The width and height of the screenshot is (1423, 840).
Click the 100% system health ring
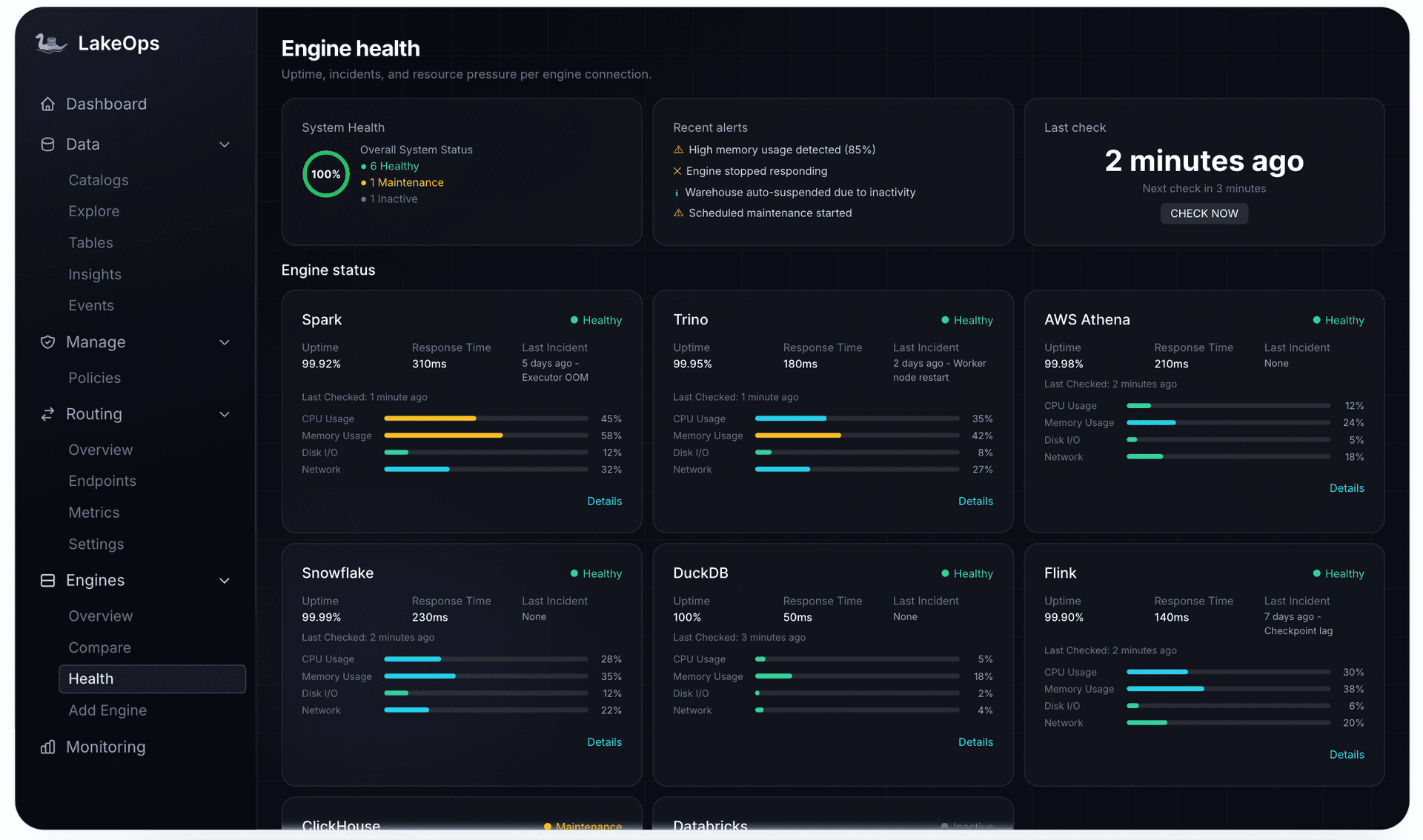326,174
